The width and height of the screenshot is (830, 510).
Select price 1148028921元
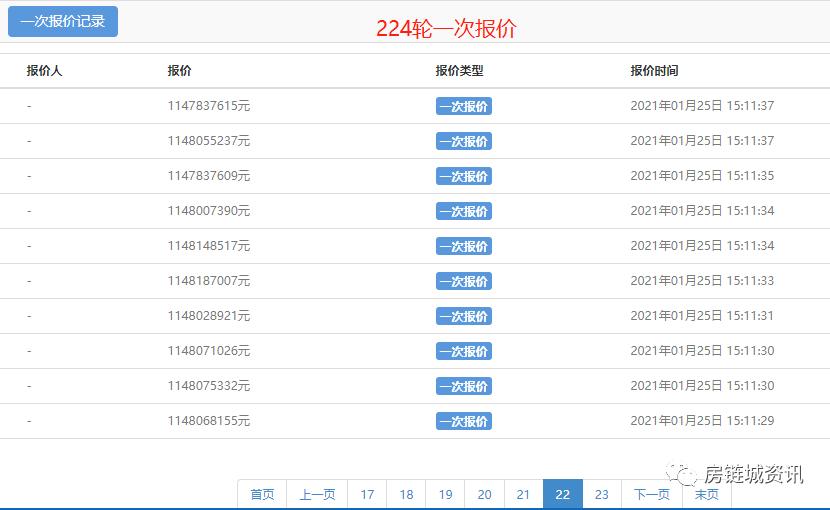click(x=209, y=316)
